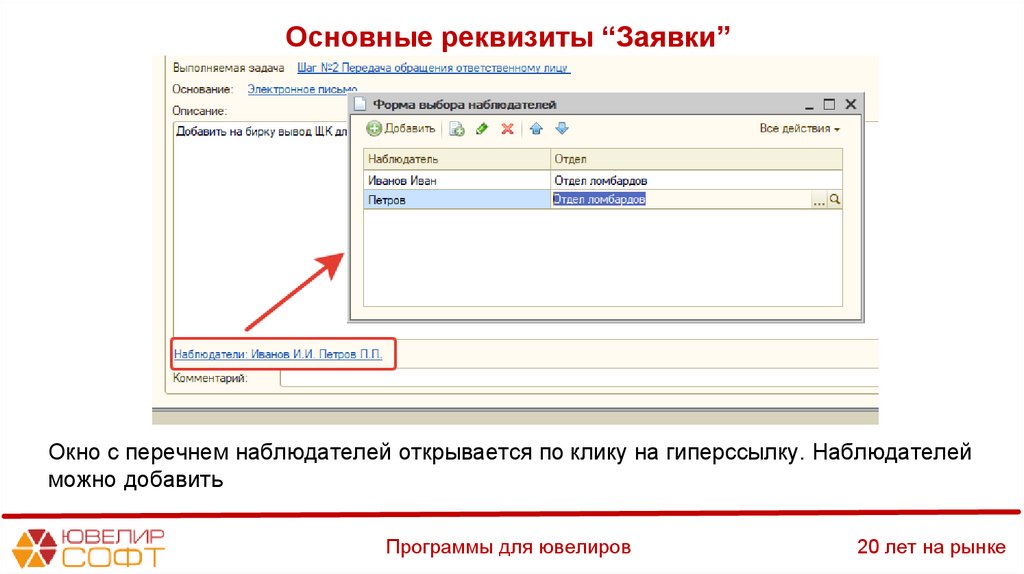Click the copy-add icon next to Добавить
The image size is (1024, 574).
456,129
